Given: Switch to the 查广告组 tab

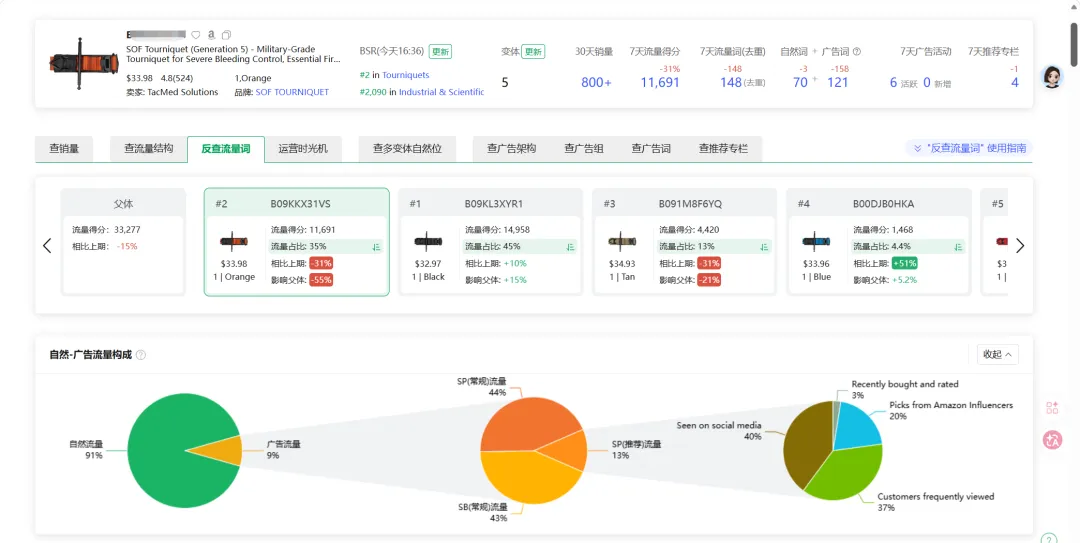Looking at the screenshot, I should point(584,149).
